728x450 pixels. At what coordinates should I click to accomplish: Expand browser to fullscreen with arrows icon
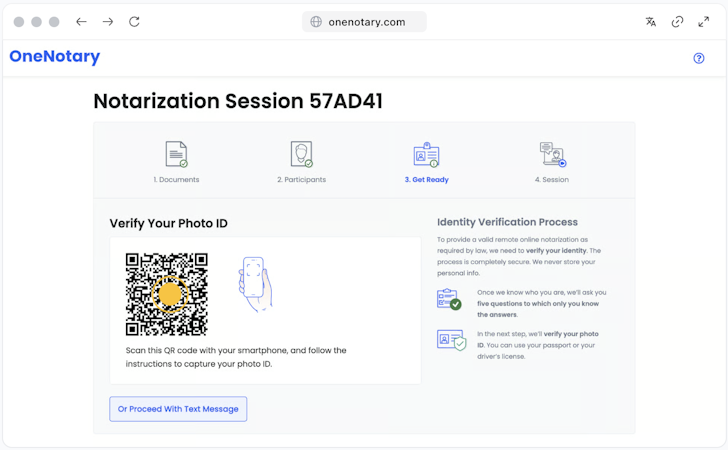pyautogui.click(x=703, y=22)
